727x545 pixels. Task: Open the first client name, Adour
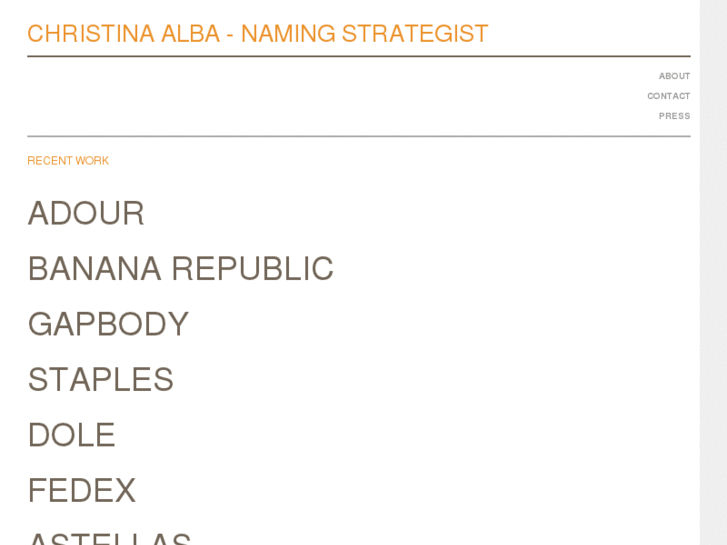coord(86,213)
